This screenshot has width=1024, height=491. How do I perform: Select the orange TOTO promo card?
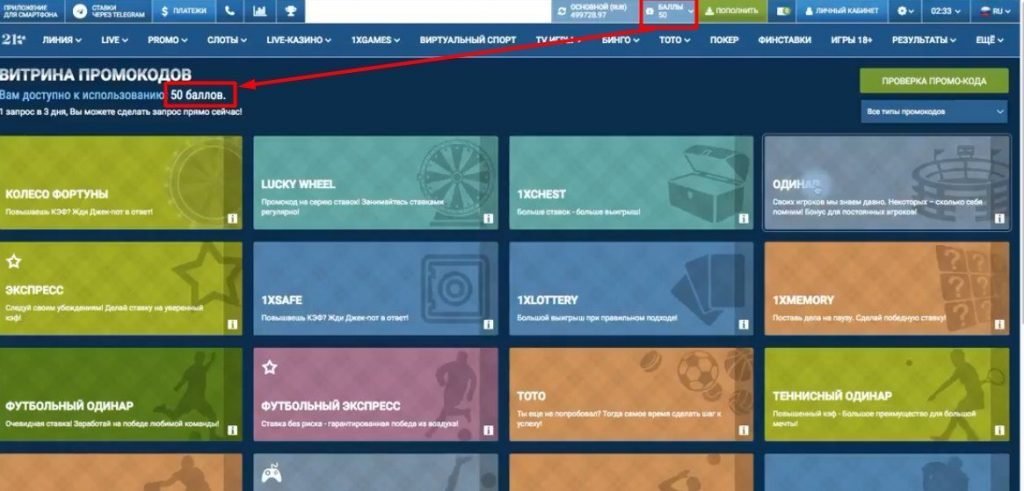631,394
